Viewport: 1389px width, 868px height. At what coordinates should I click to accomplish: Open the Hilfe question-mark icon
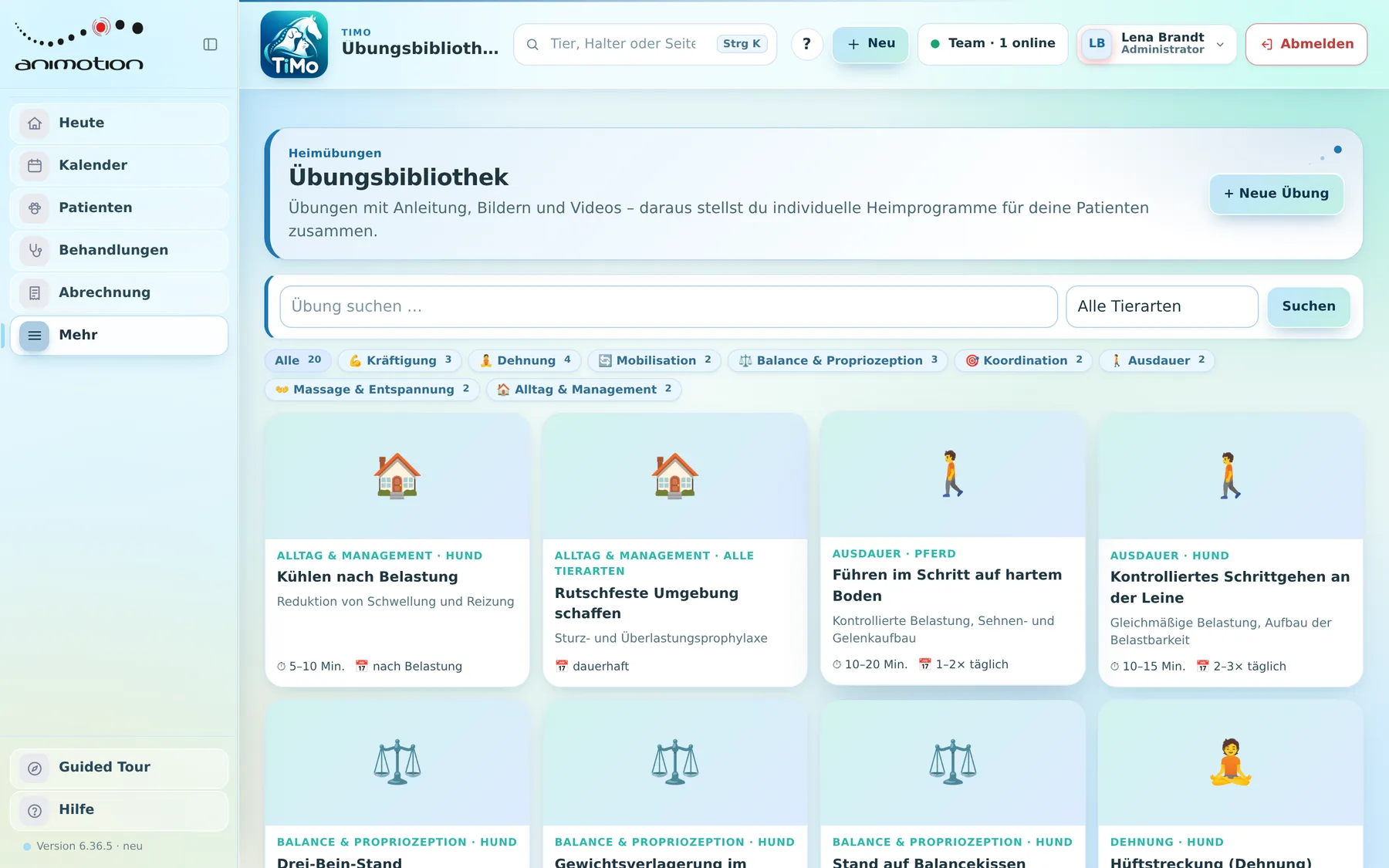35,810
